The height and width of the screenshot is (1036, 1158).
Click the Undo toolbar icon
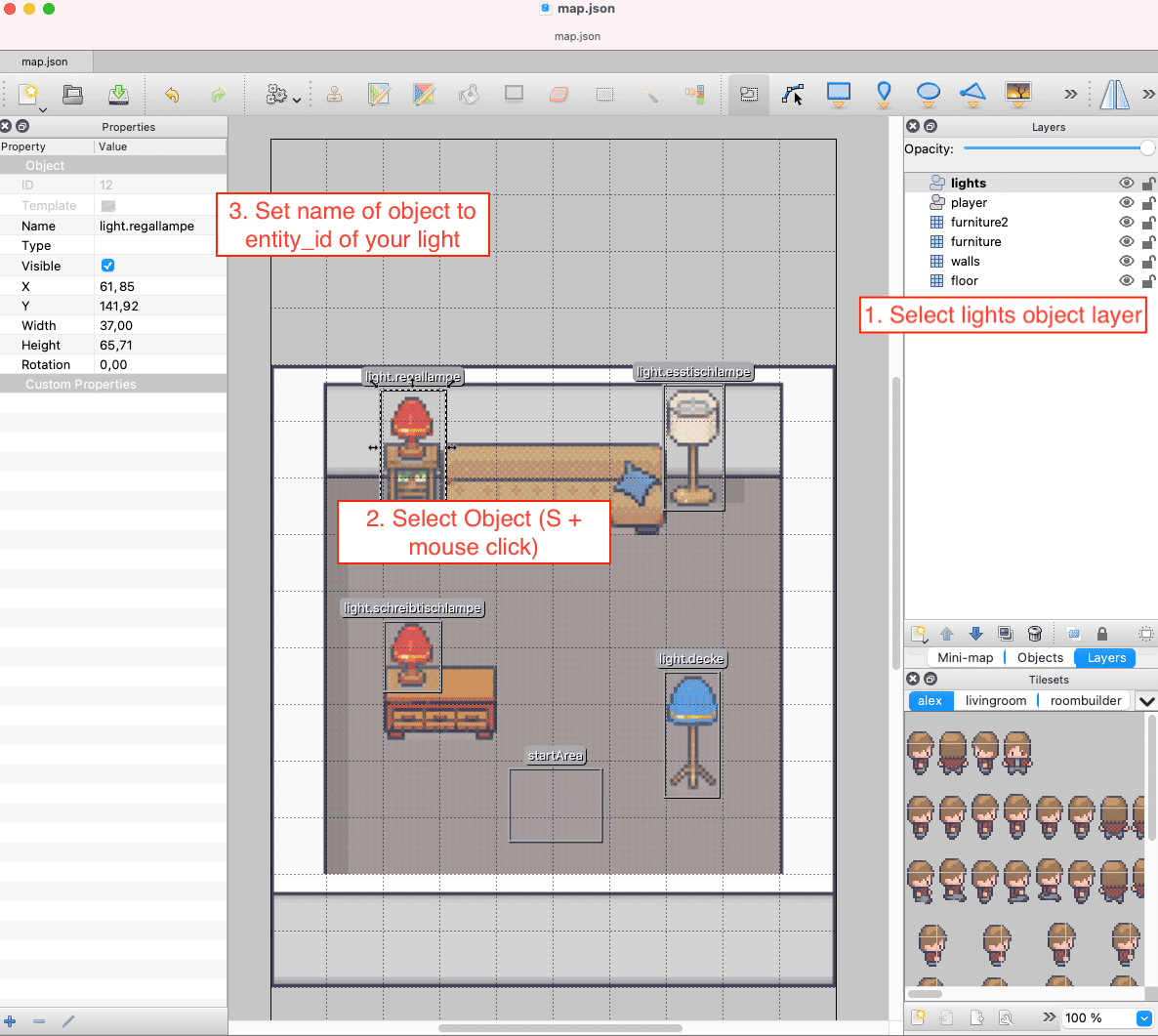[x=173, y=95]
